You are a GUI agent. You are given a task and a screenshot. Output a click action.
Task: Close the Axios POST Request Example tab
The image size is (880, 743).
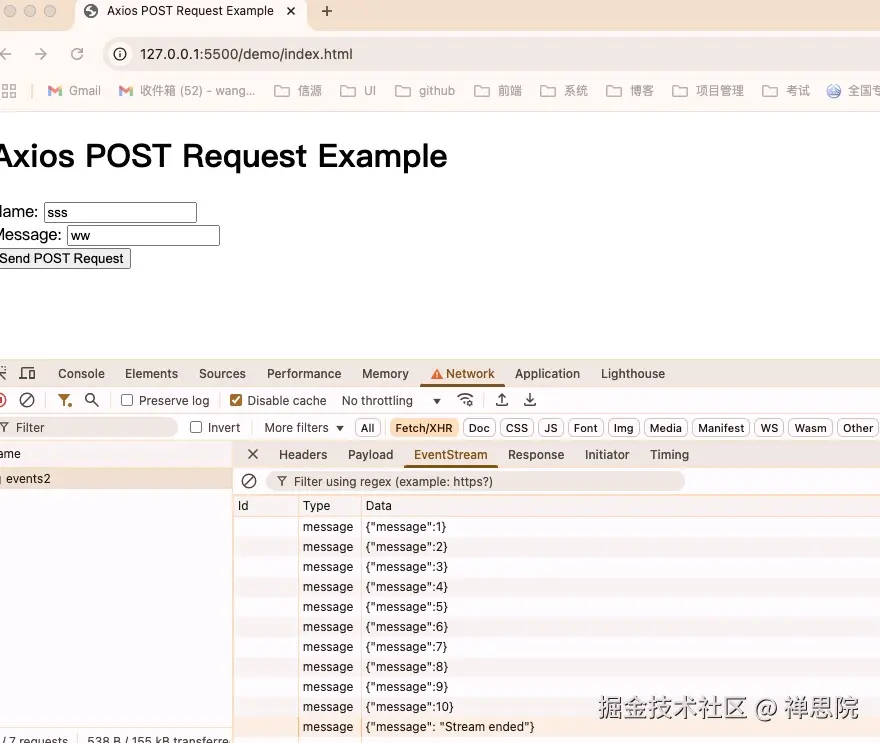pos(291,11)
